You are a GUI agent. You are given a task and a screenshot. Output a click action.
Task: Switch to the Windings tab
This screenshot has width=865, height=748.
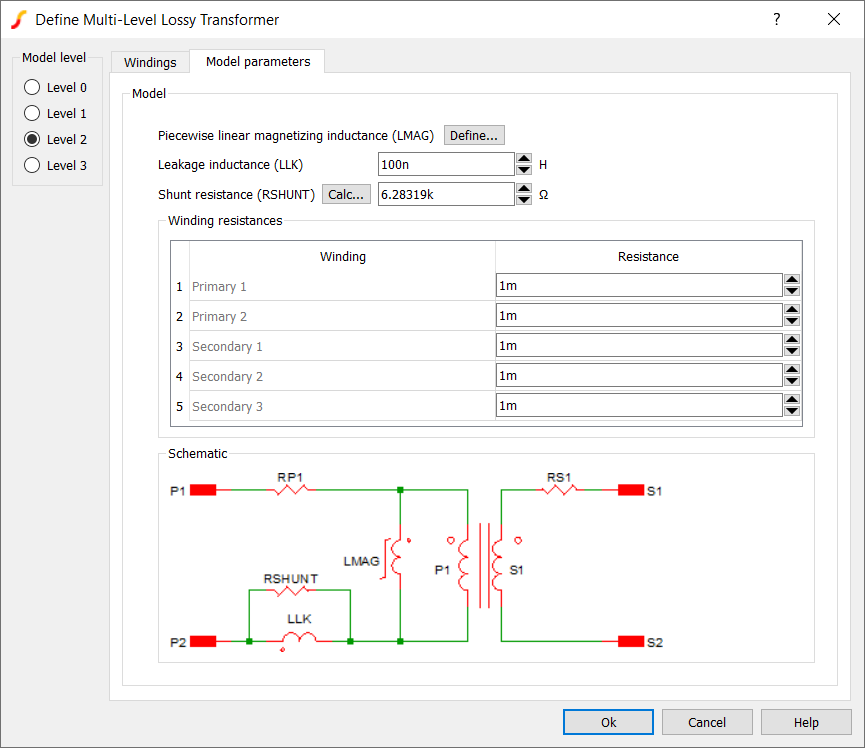pyautogui.click(x=150, y=62)
